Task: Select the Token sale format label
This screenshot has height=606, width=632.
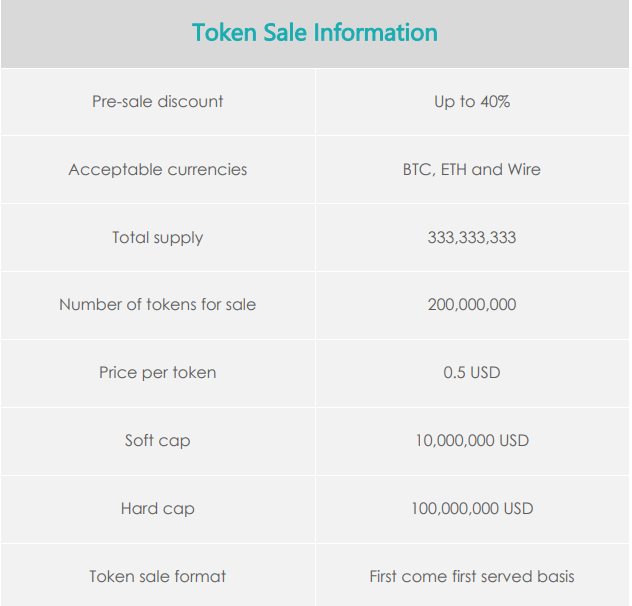Action: (x=158, y=577)
